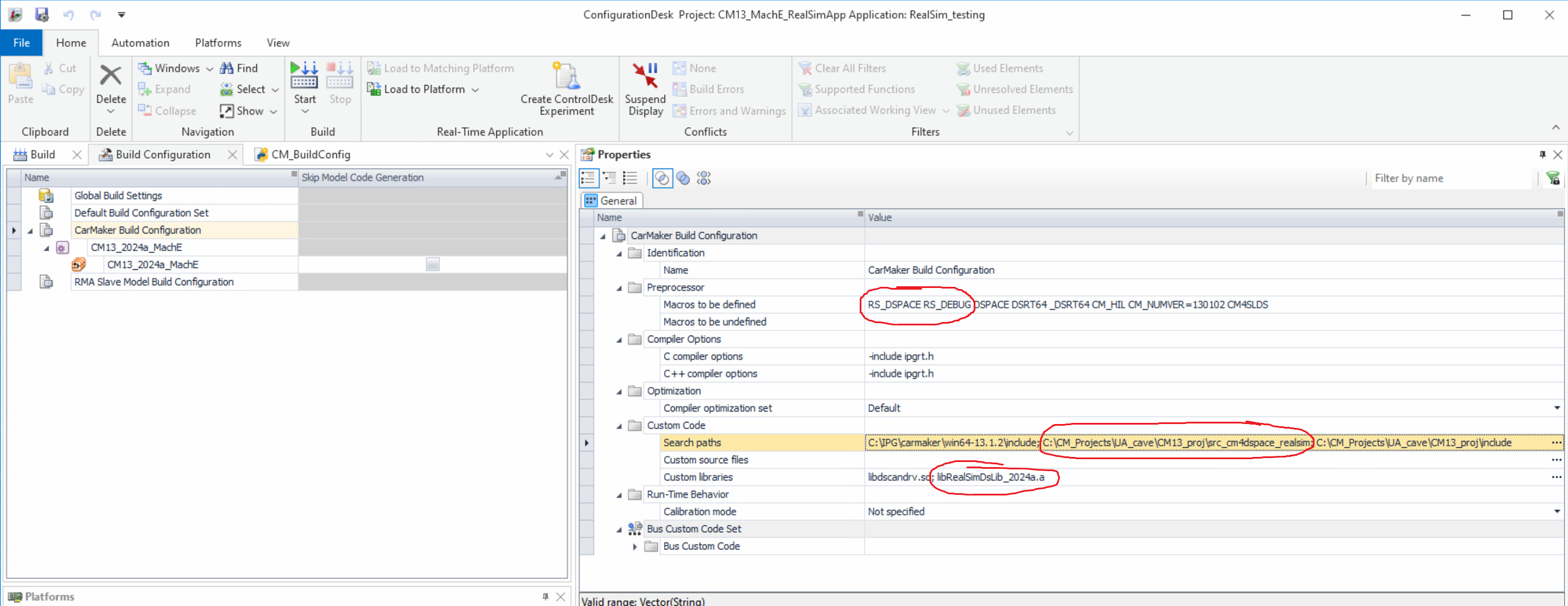The width and height of the screenshot is (1568, 606).
Task: Expand the Bus Custom Code node
Action: [635, 546]
